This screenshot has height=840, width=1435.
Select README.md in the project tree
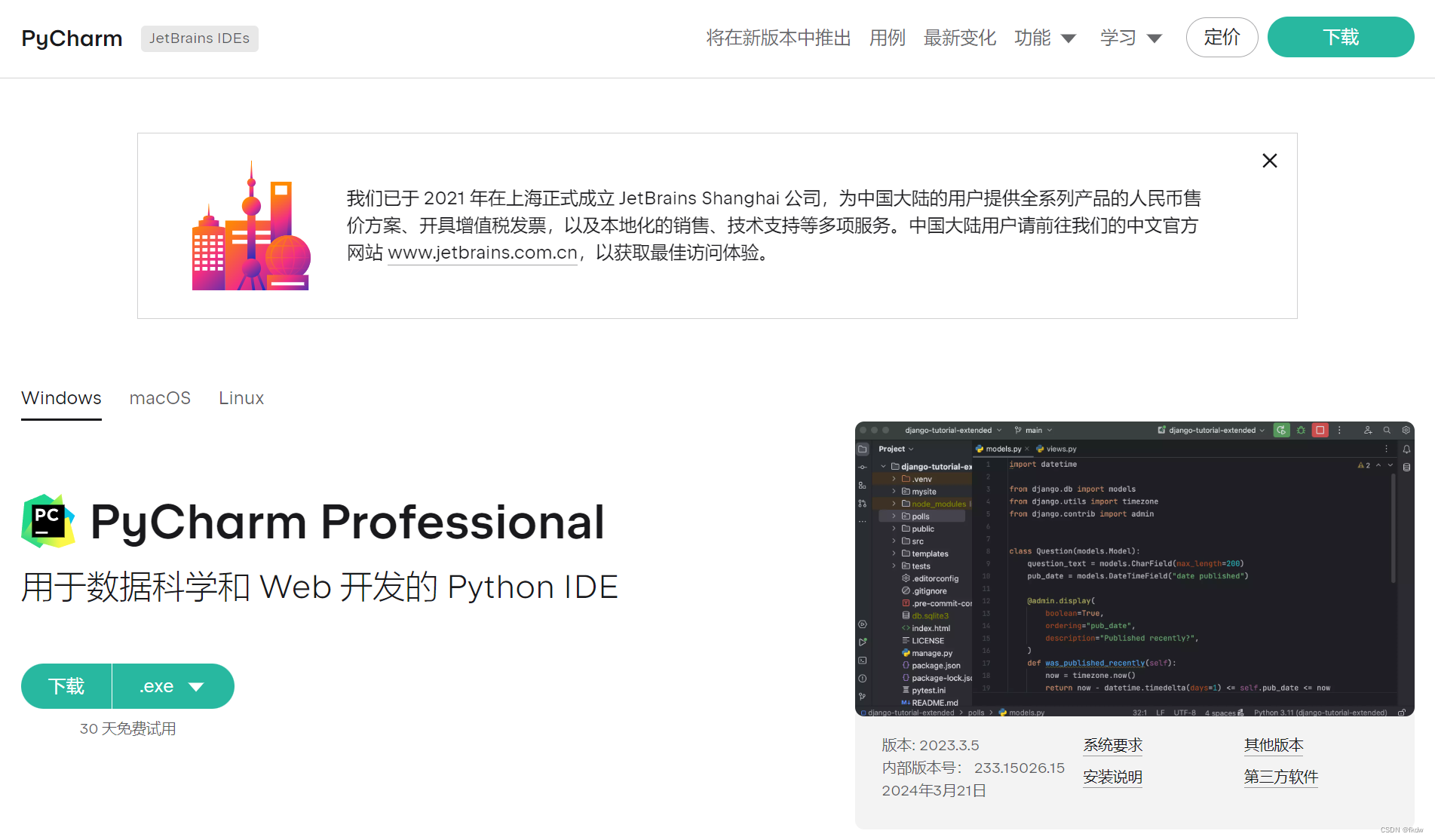click(x=929, y=703)
